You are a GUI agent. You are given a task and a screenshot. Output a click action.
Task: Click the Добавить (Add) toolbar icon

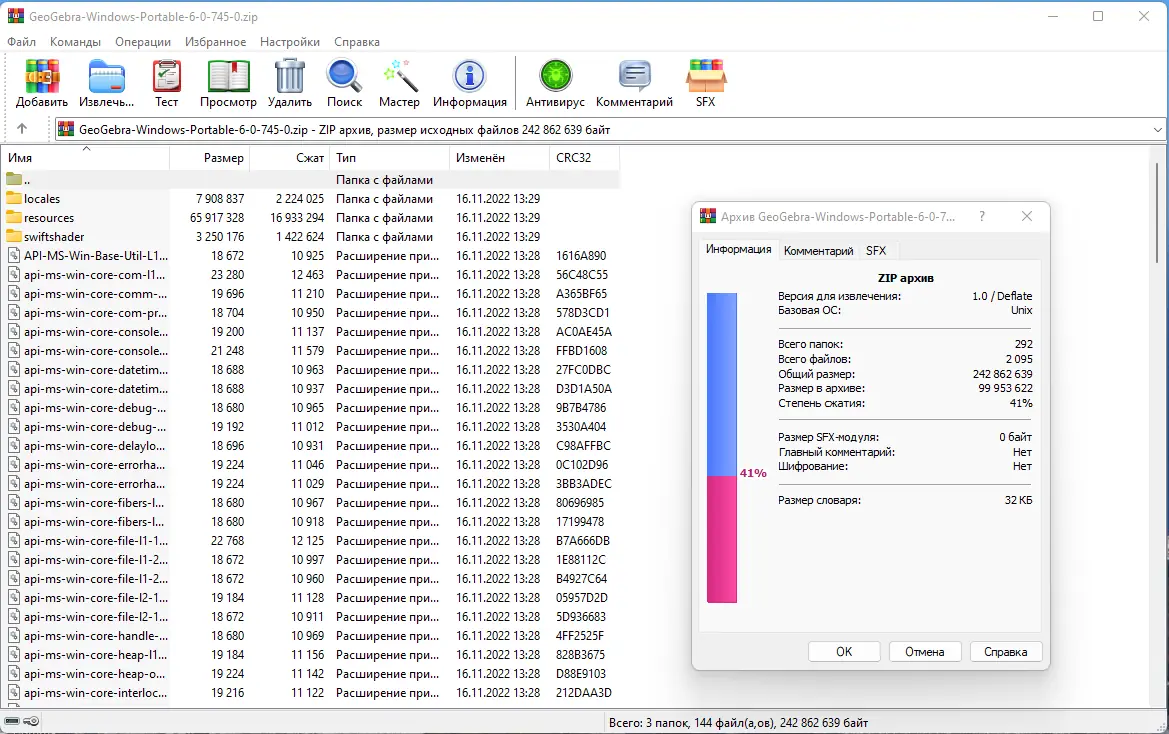[x=42, y=76]
